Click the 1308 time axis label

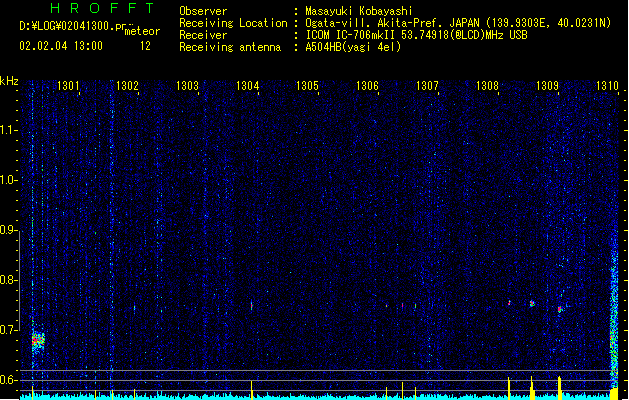coord(487,85)
